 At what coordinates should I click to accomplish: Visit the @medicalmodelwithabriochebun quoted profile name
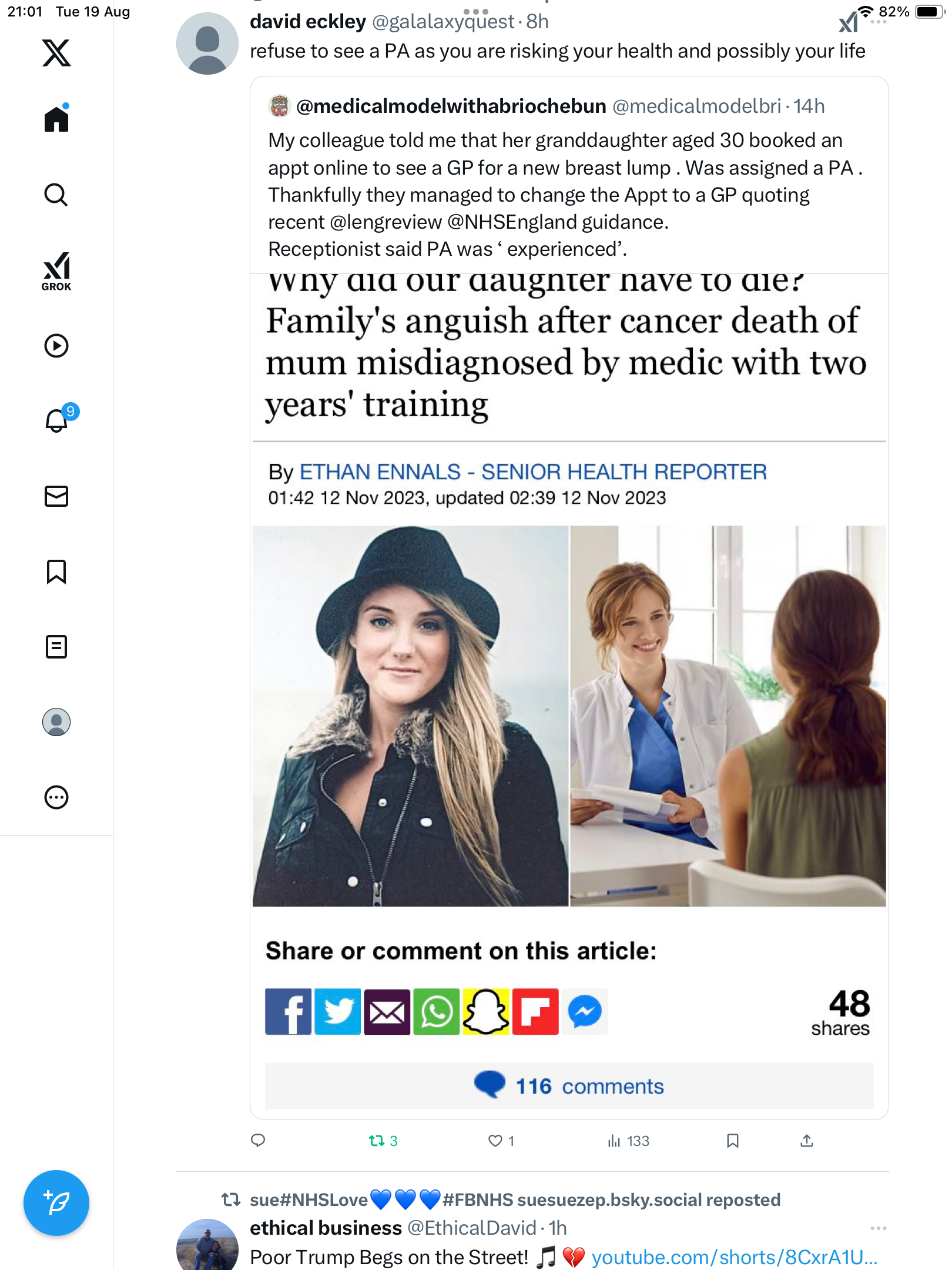tap(451, 106)
